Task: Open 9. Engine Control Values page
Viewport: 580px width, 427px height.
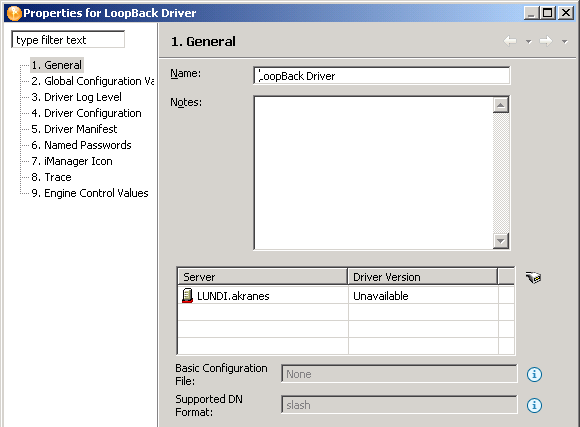Action: click(90, 193)
